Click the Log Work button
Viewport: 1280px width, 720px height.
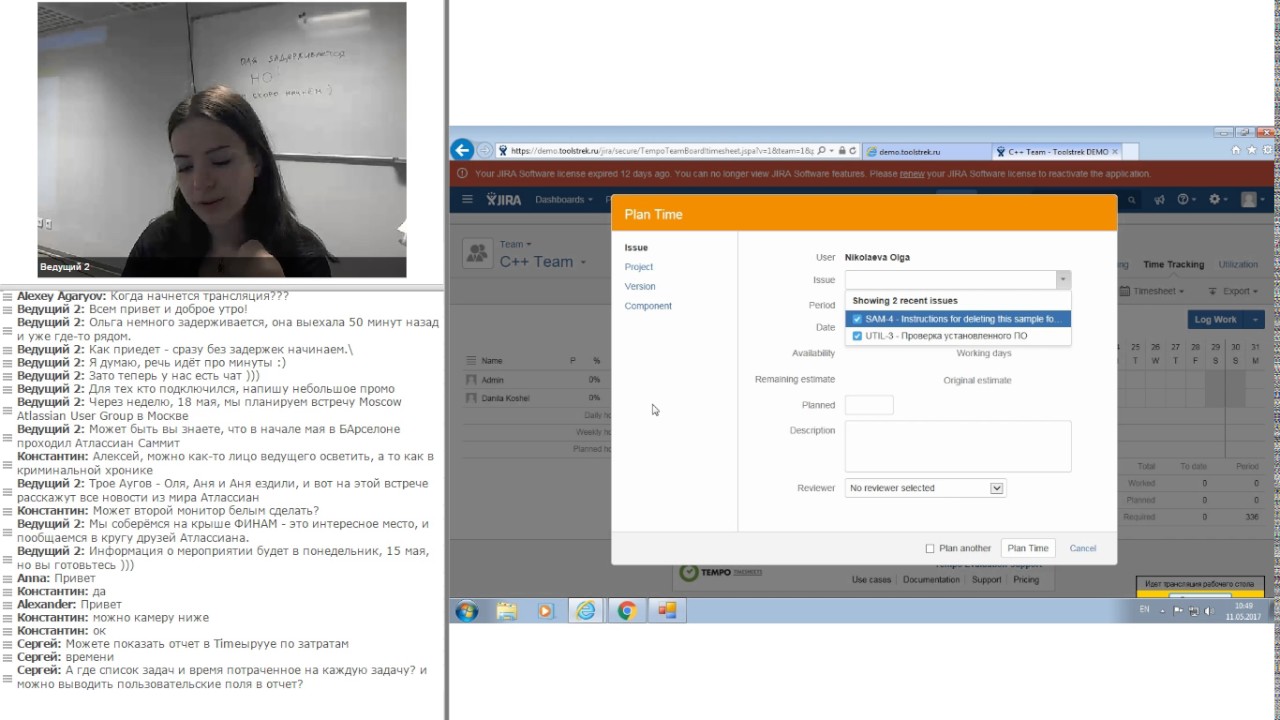[1215, 320]
